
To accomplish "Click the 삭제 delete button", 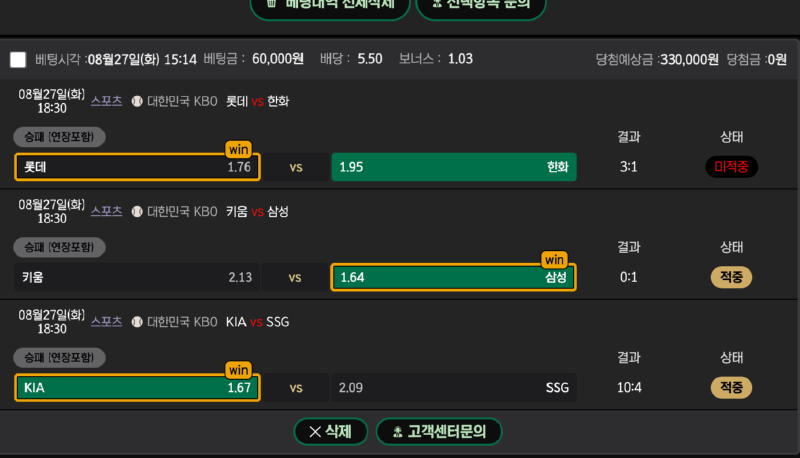I will tap(331, 431).
